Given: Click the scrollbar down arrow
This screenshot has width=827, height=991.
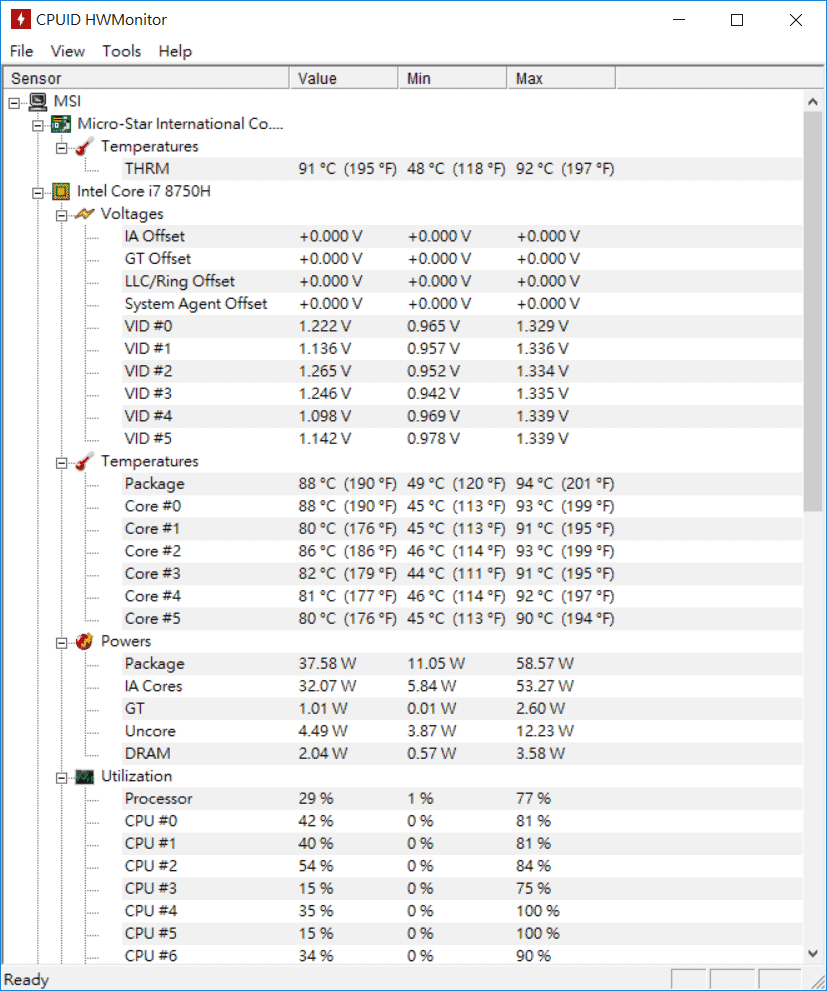Looking at the screenshot, I should click(x=812, y=953).
